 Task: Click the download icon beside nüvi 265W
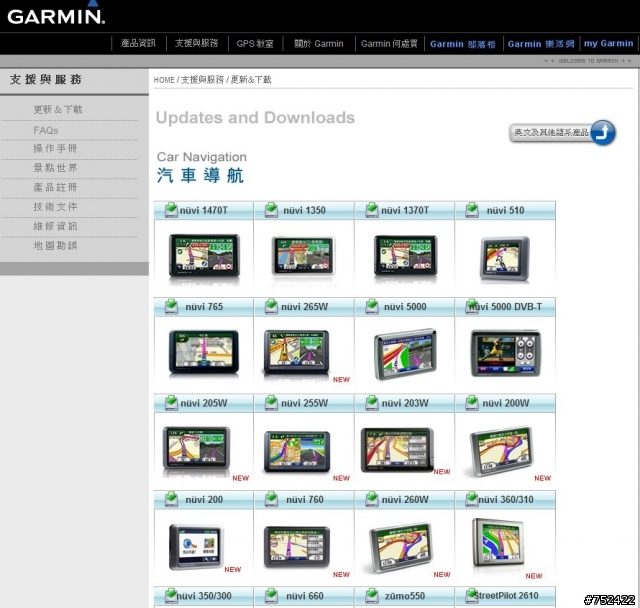tap(271, 306)
